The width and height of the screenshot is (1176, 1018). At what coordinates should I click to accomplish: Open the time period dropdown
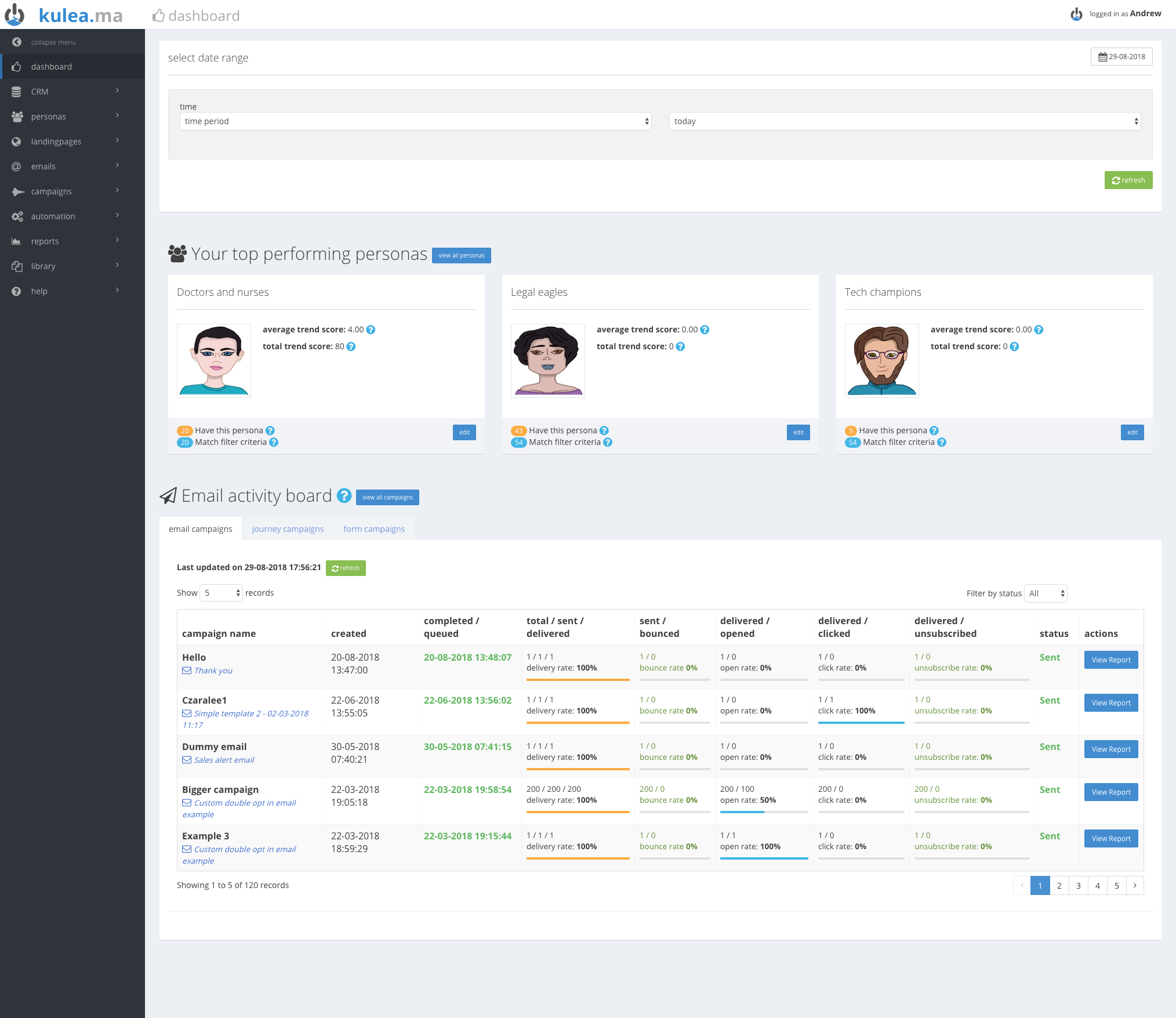[x=415, y=121]
